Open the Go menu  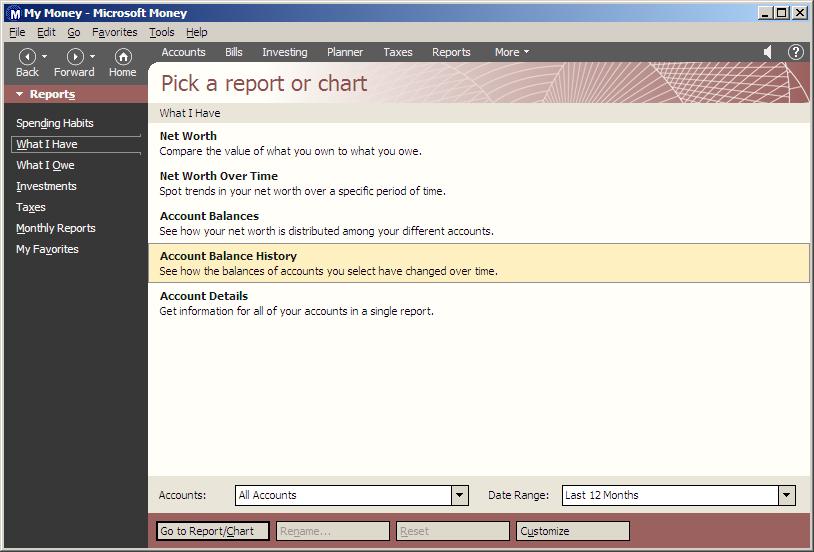point(74,32)
